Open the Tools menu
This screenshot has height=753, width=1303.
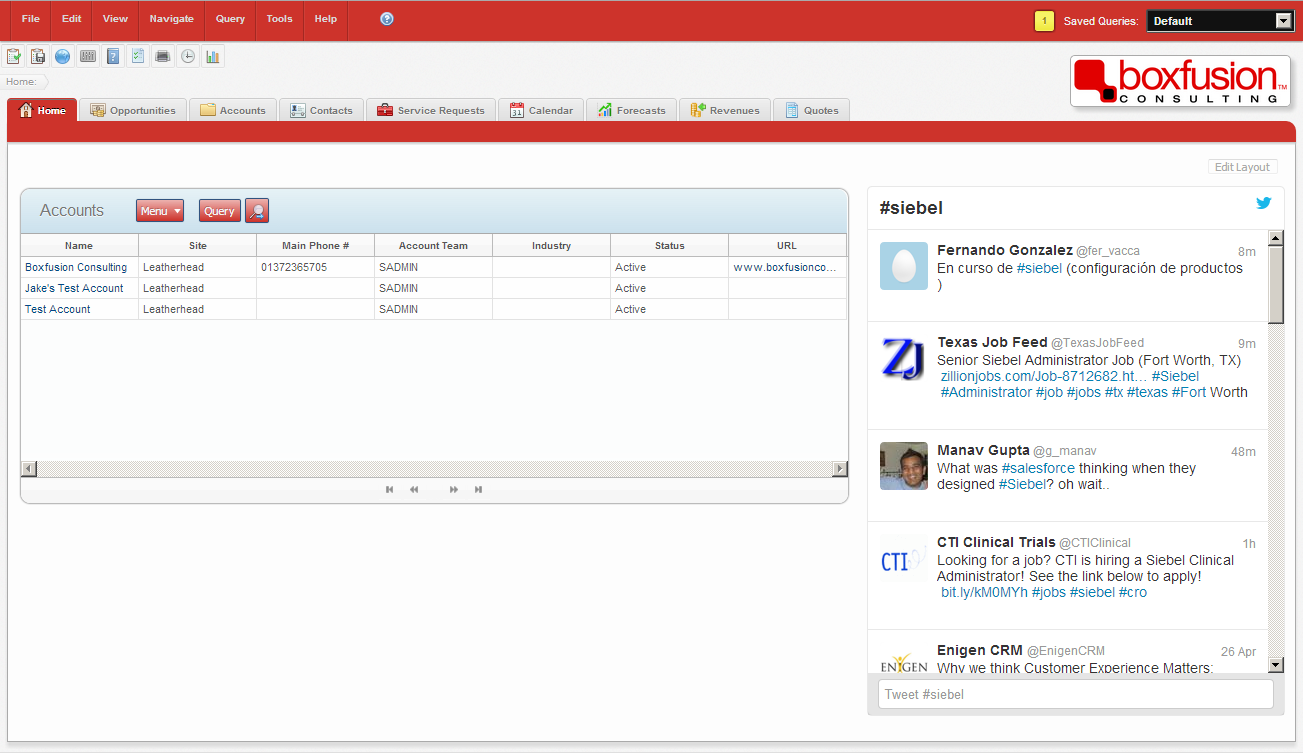[280, 19]
